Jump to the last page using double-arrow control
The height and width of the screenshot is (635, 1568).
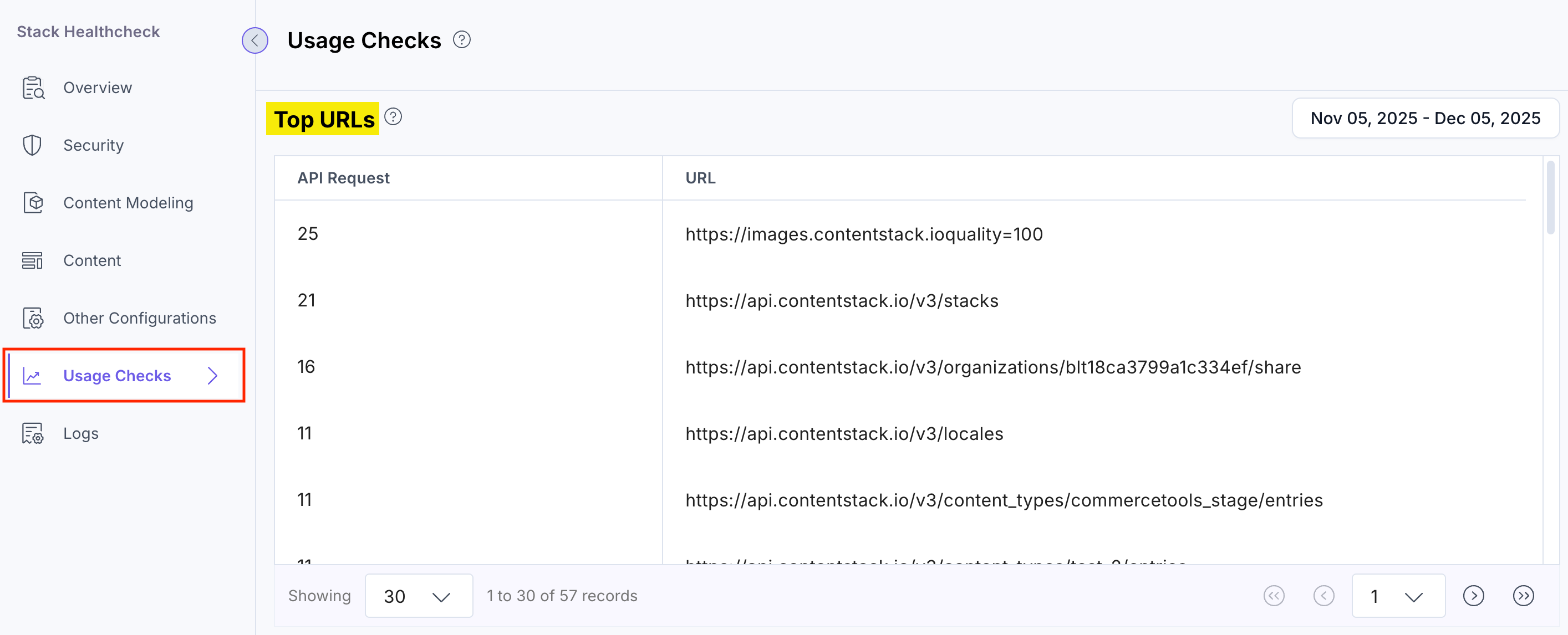[1523, 596]
